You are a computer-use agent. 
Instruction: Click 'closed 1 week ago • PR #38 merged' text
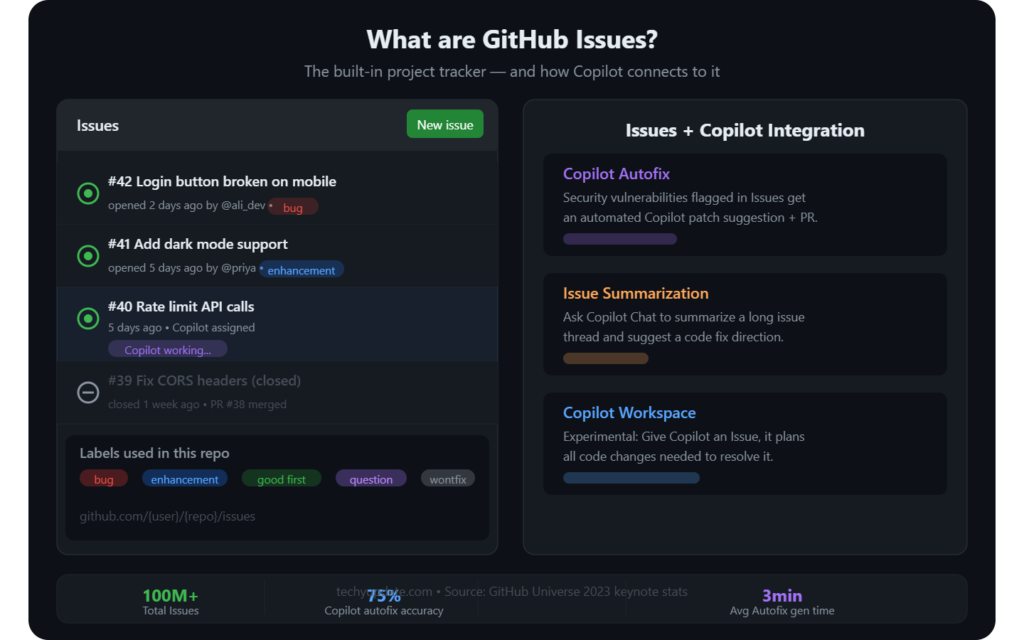[197, 404]
